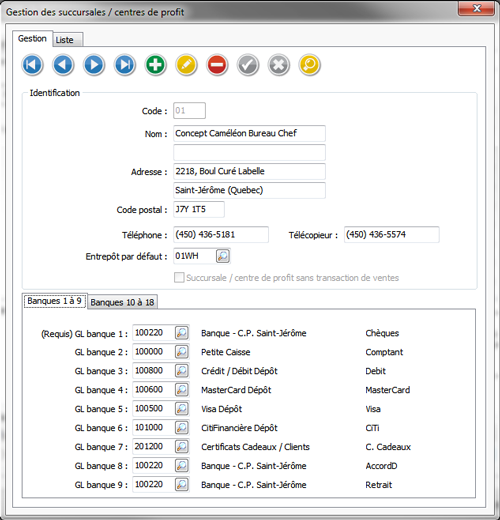
Task: Edit record with yellow pencil icon
Action: click(x=186, y=65)
